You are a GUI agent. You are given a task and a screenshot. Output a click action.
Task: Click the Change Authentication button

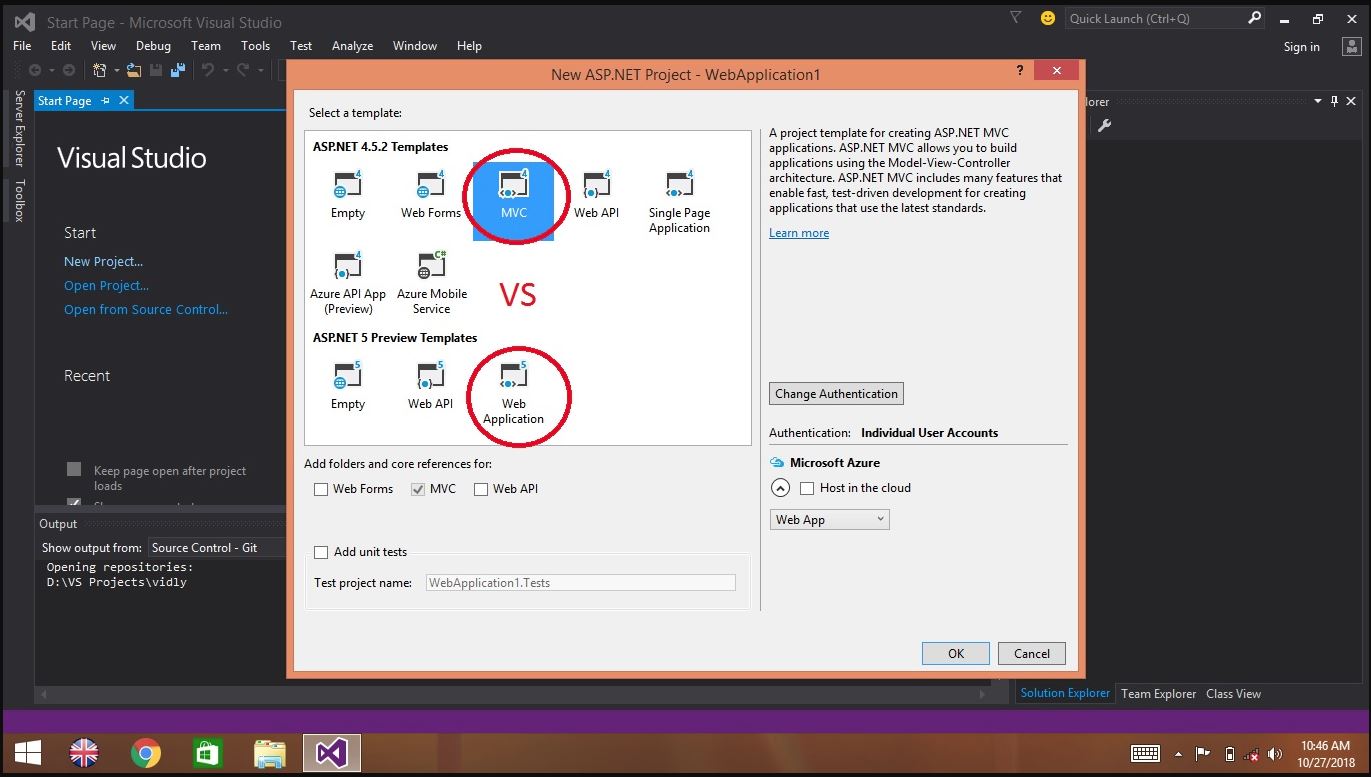pos(836,393)
